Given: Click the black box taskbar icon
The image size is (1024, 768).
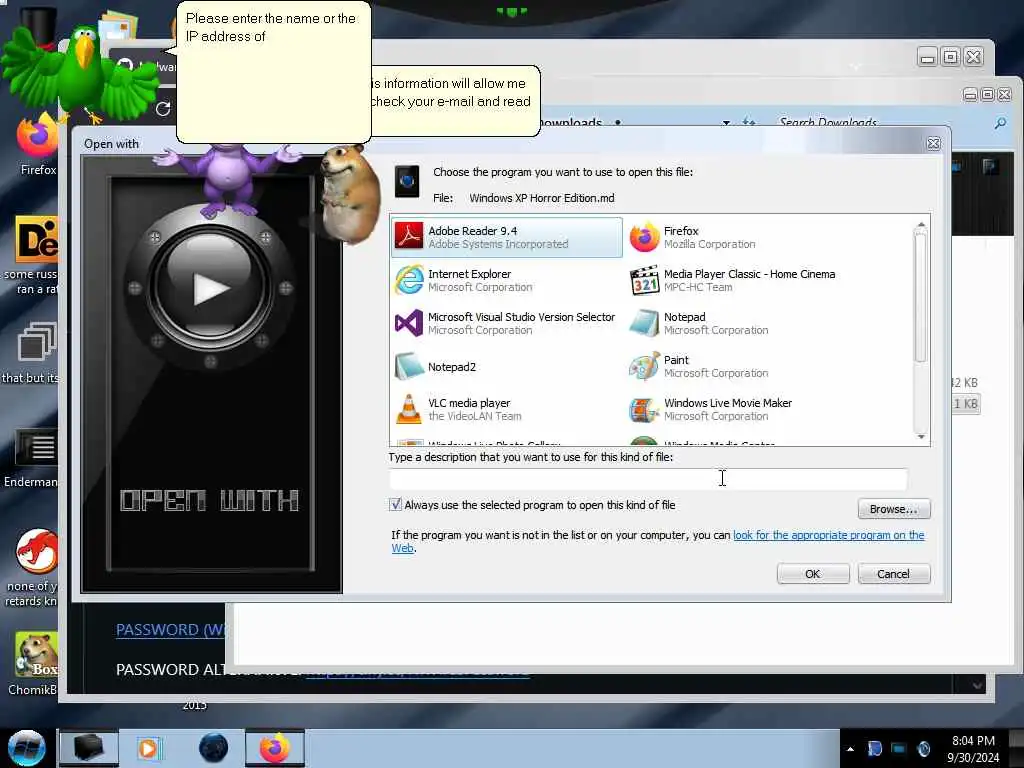Looking at the screenshot, I should coord(89,748).
